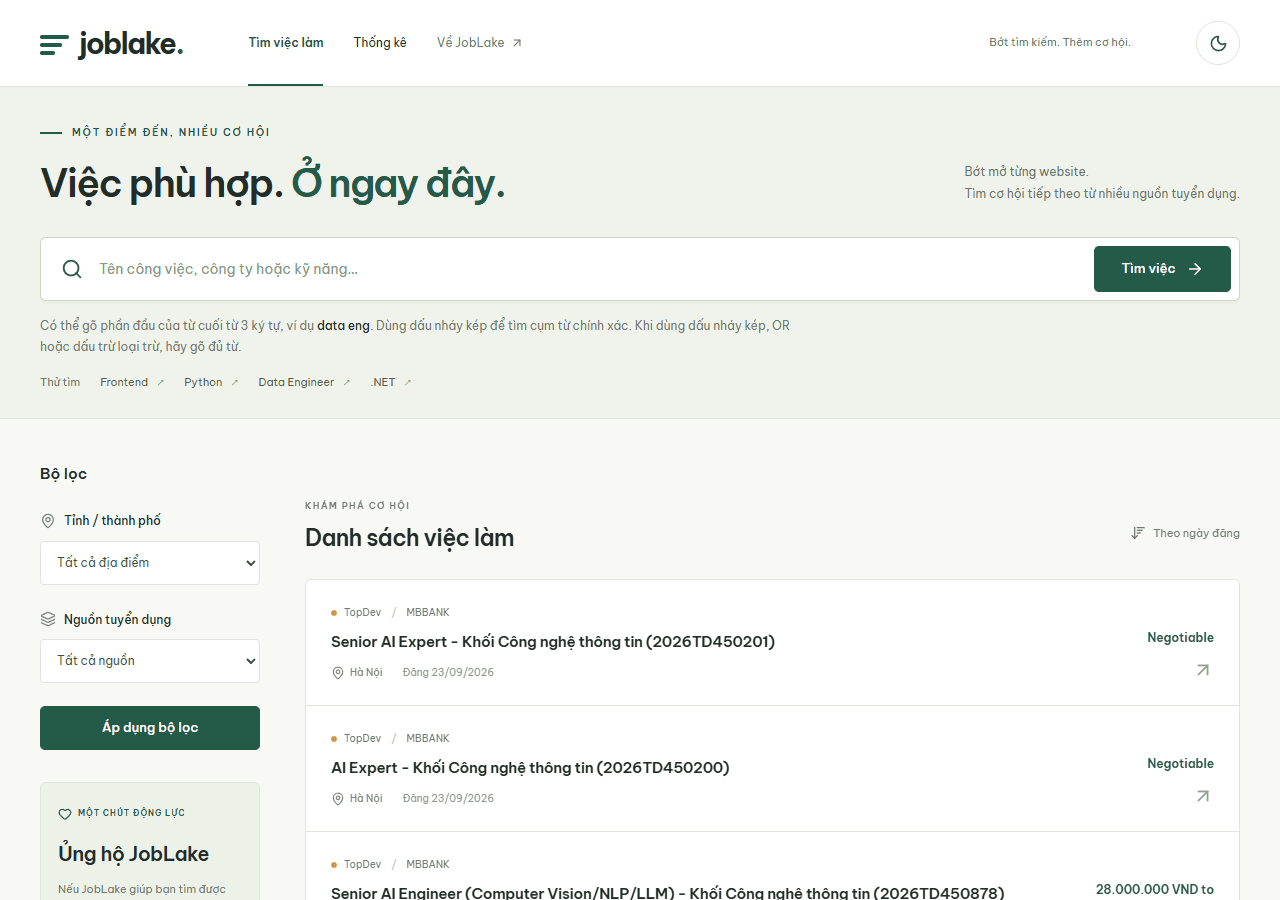The width and height of the screenshot is (1280, 900).
Task: Try the Data Engineer suggested search
Action: (304, 382)
